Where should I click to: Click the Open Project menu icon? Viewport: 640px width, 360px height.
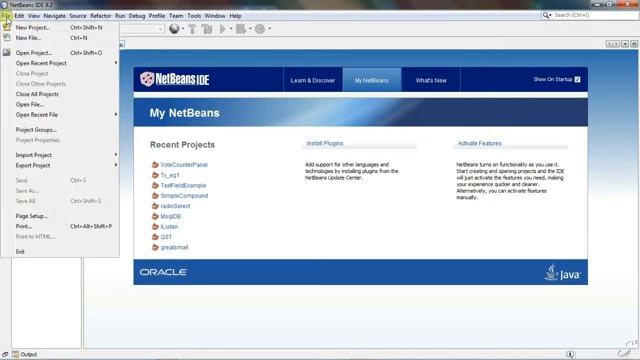(7, 52)
